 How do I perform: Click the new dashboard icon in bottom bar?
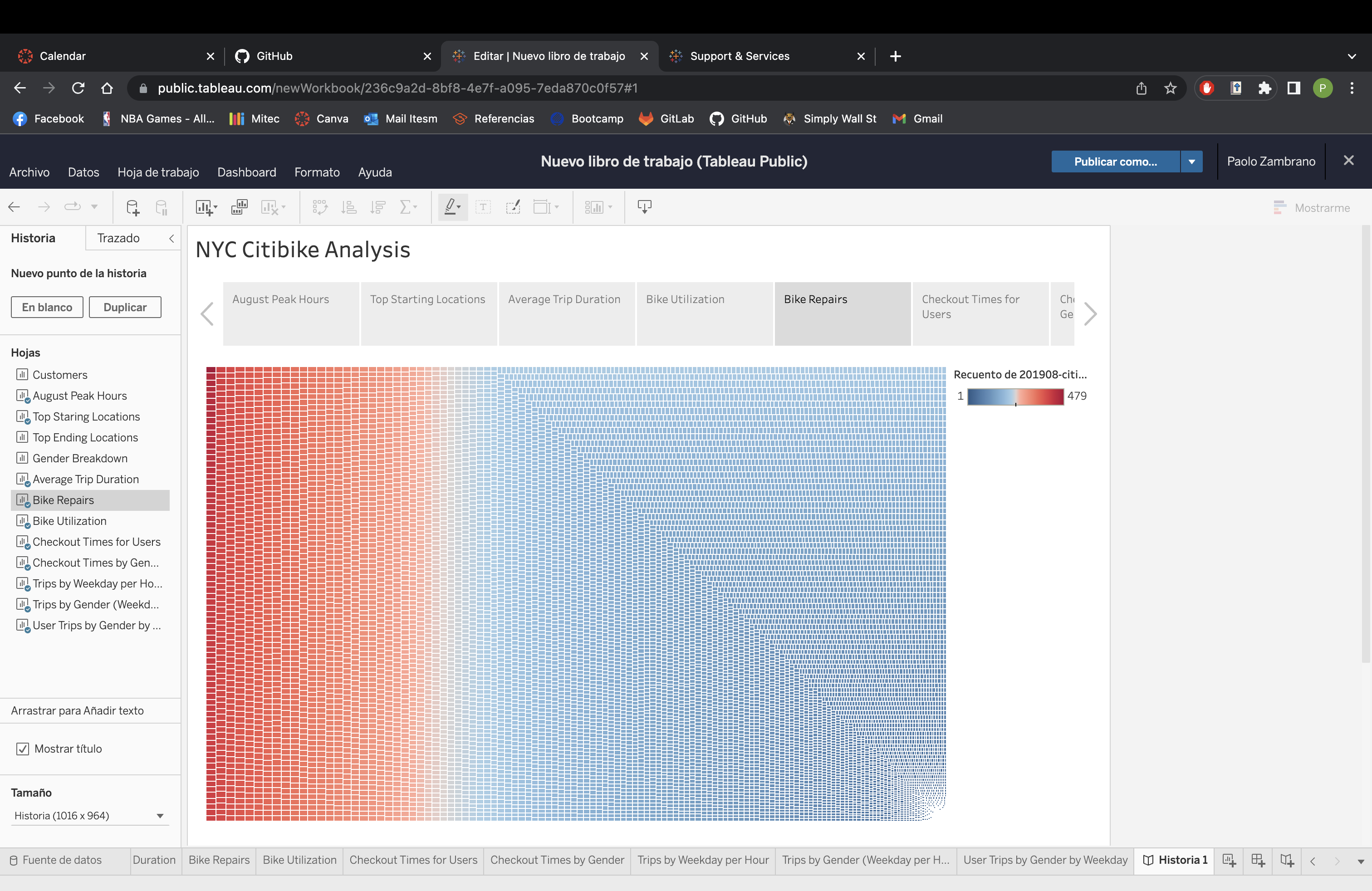click(1259, 861)
